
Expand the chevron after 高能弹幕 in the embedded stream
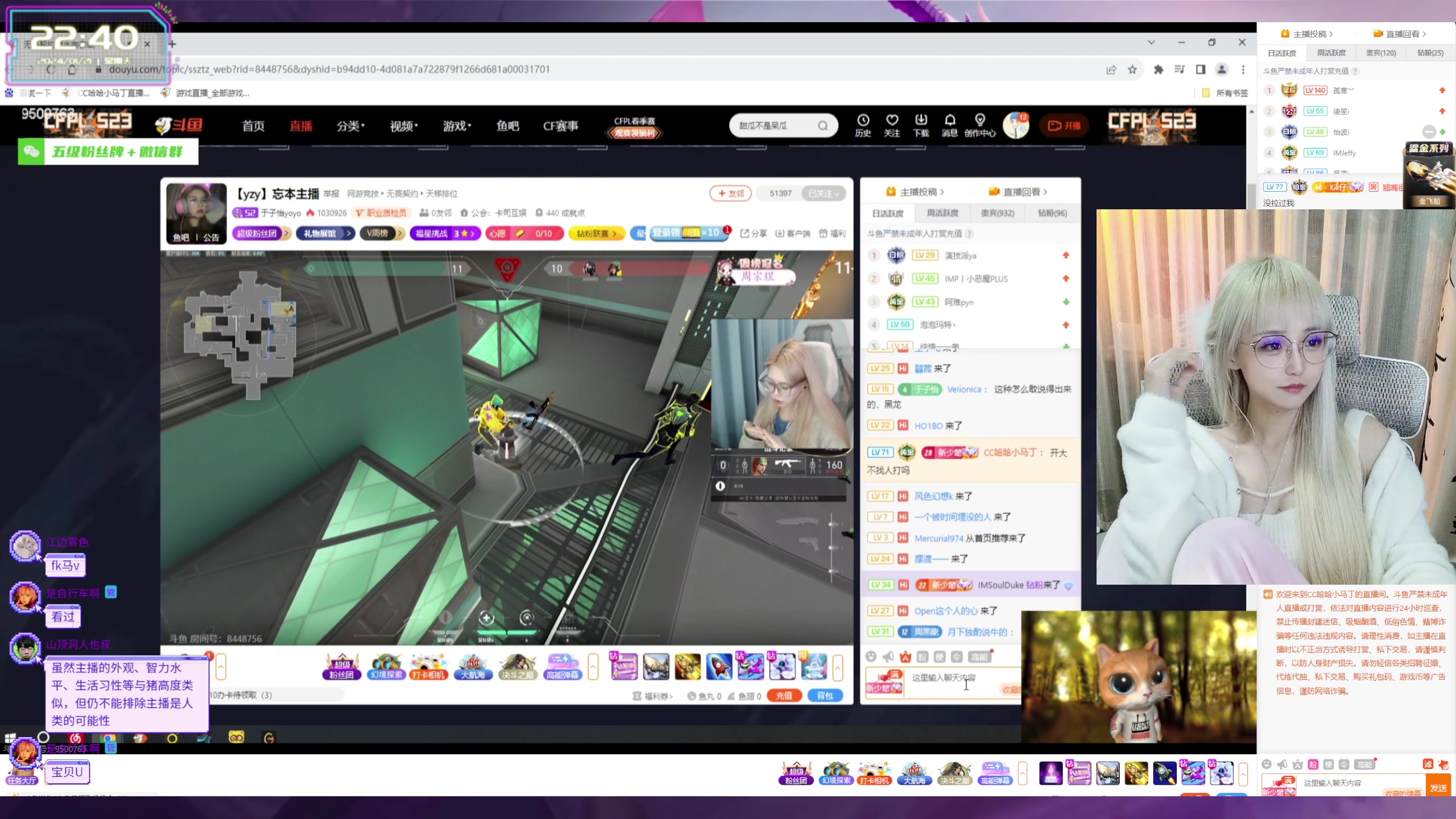pyautogui.click(x=593, y=667)
